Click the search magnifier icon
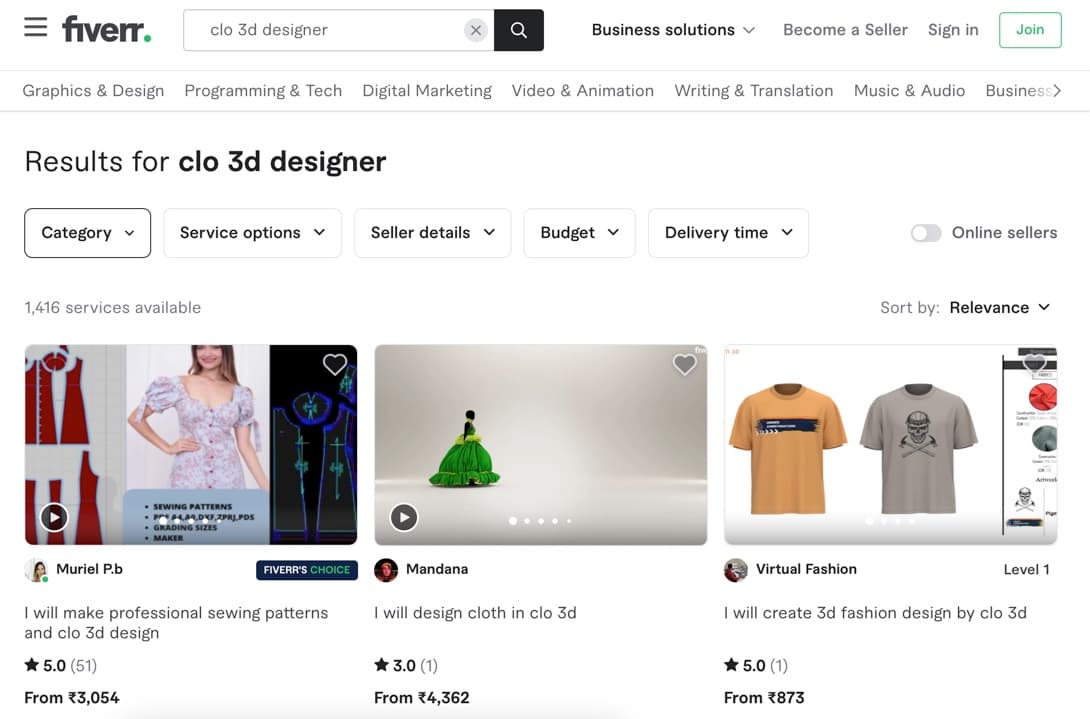Screen dimensions: 1090x719 pyautogui.click(x=518, y=31)
